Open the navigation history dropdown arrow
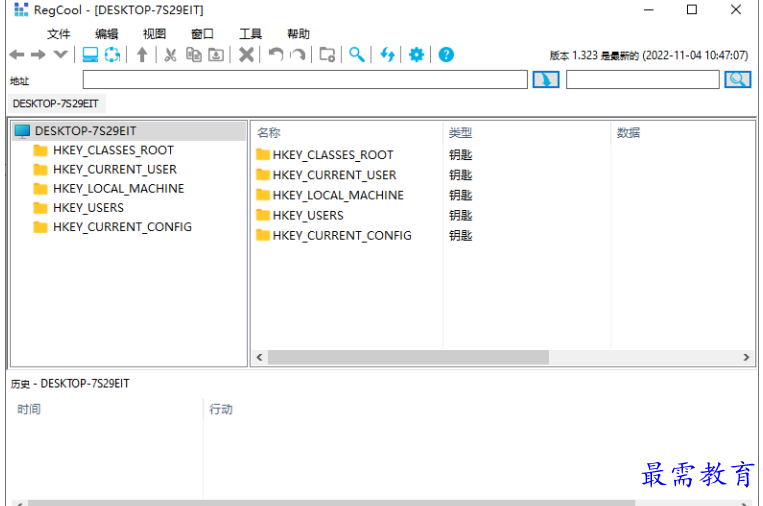 [x=60, y=54]
